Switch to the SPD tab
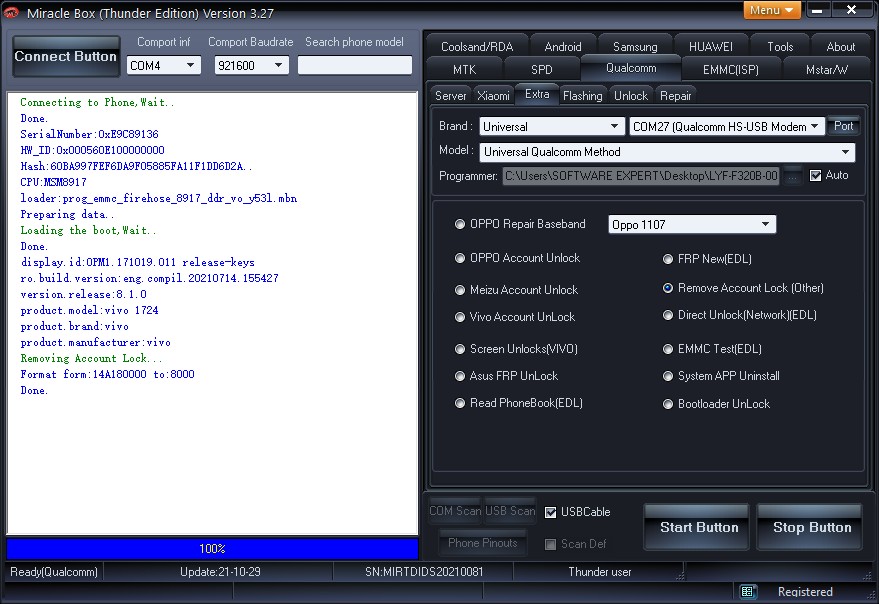The width and height of the screenshot is (879, 604). (x=542, y=70)
